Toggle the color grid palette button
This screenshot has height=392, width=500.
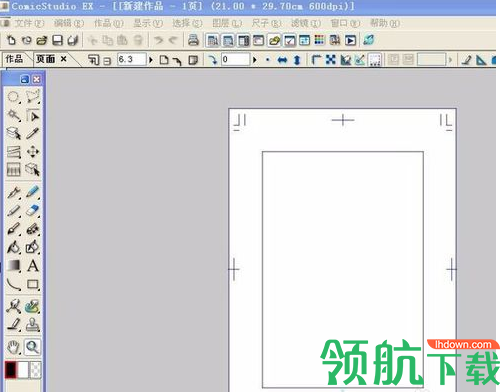(319, 40)
